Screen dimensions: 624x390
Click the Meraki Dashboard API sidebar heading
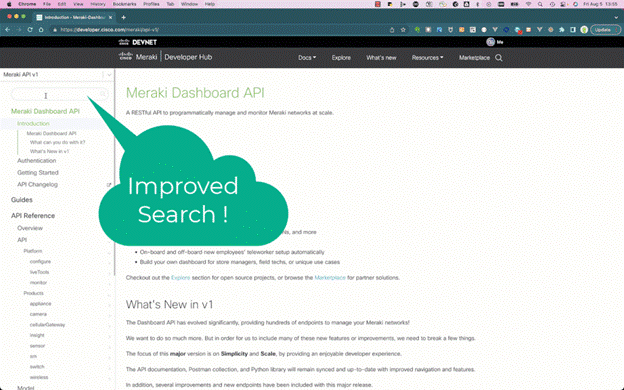[x=45, y=111]
